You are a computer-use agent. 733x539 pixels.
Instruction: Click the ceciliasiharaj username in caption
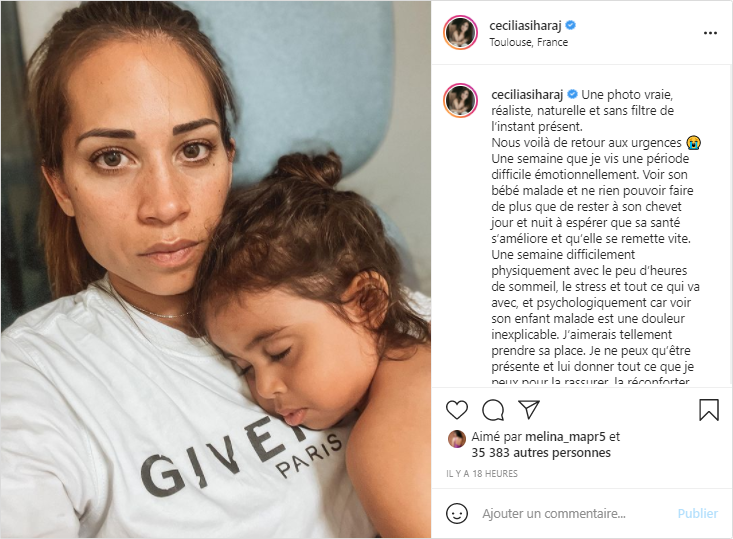(x=527, y=94)
